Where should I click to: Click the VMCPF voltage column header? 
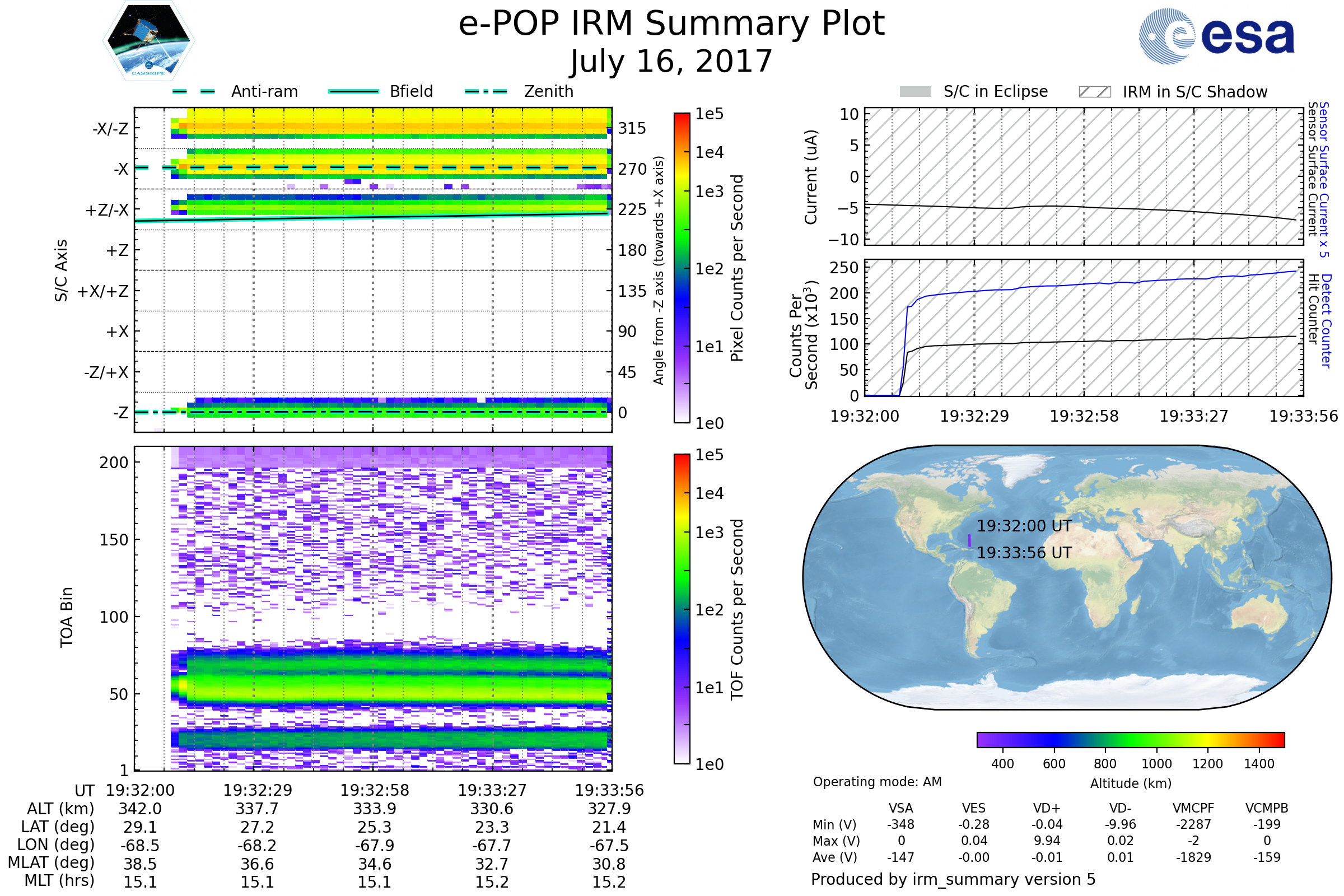click(1193, 808)
